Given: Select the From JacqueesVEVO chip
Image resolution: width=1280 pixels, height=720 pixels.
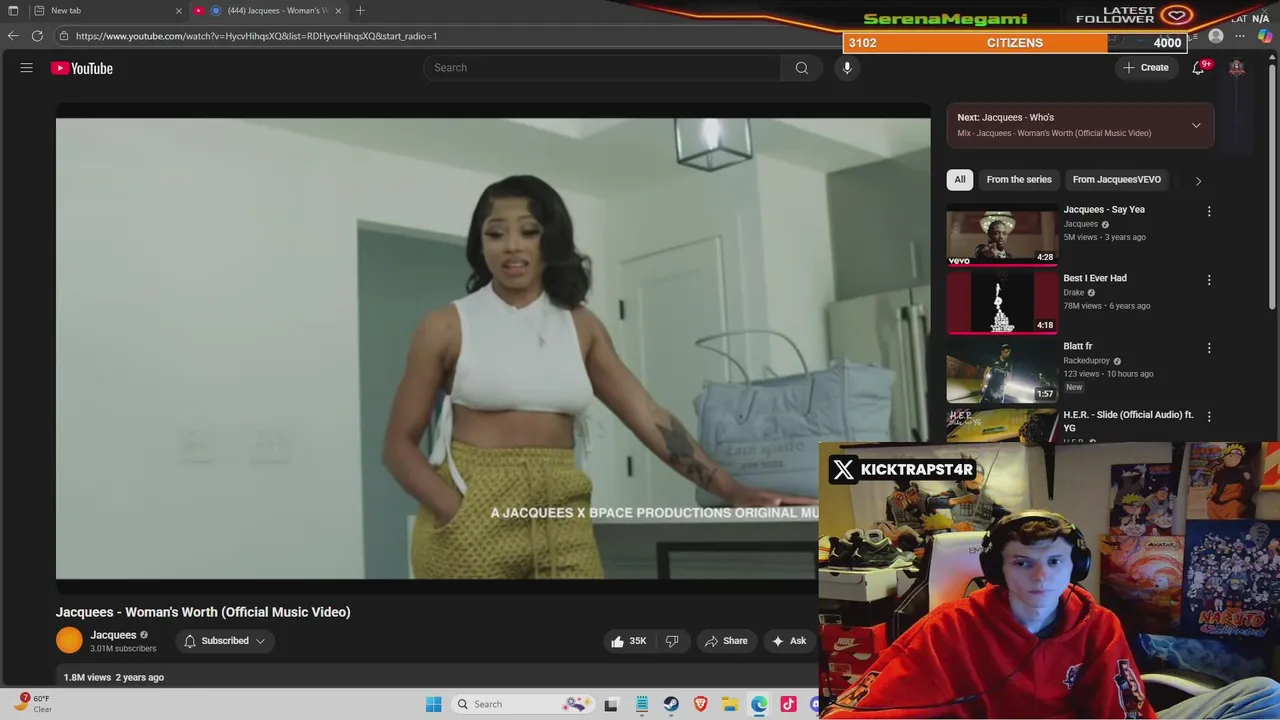Looking at the screenshot, I should coord(1117,180).
